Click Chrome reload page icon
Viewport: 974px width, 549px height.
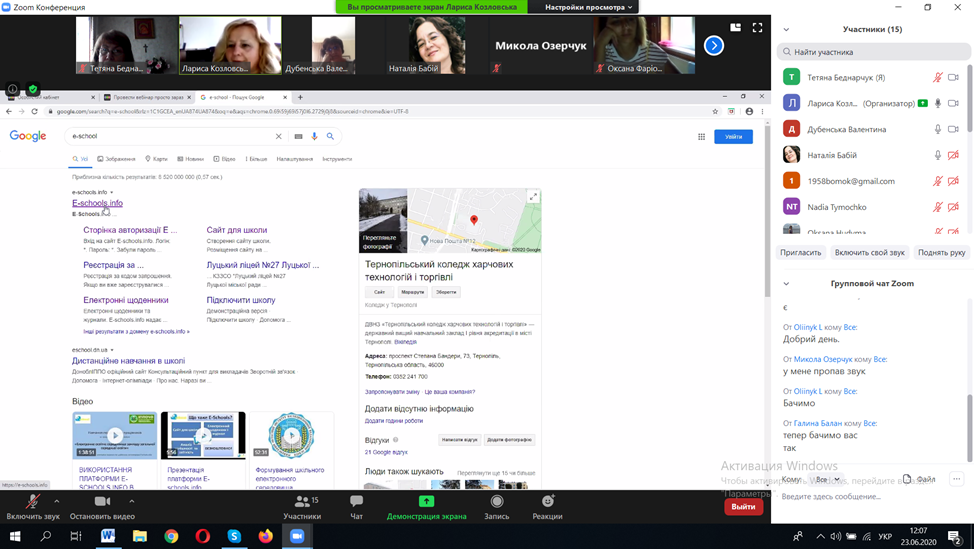click(35, 112)
